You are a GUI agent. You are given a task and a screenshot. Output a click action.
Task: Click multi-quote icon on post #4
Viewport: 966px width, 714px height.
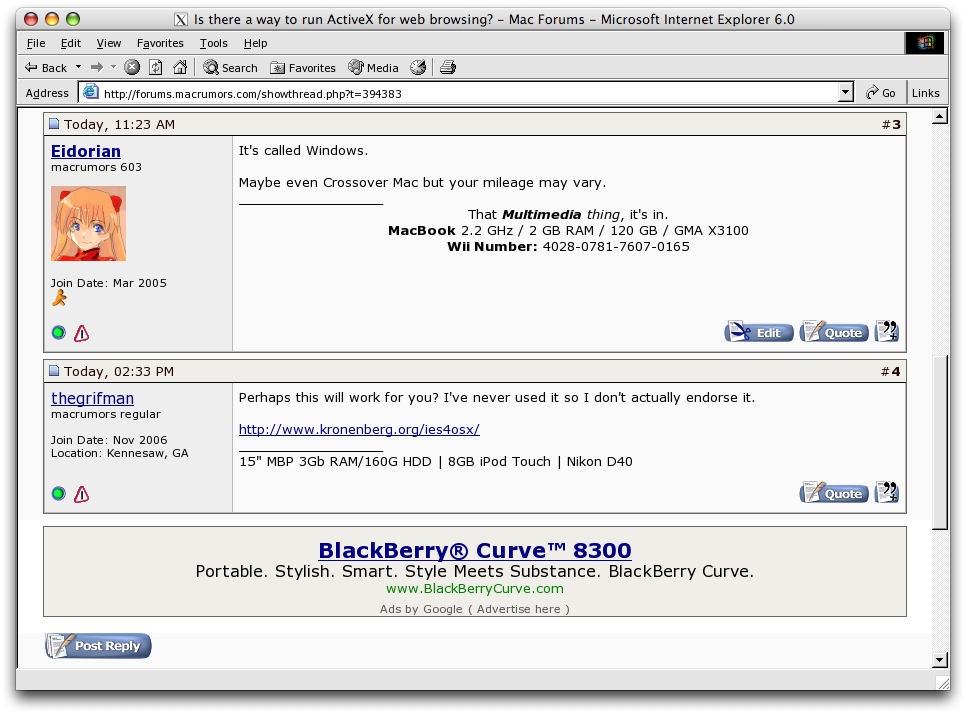click(x=887, y=493)
